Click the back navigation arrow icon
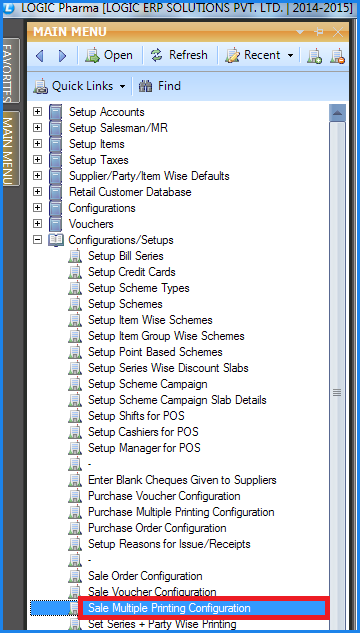 [40, 55]
